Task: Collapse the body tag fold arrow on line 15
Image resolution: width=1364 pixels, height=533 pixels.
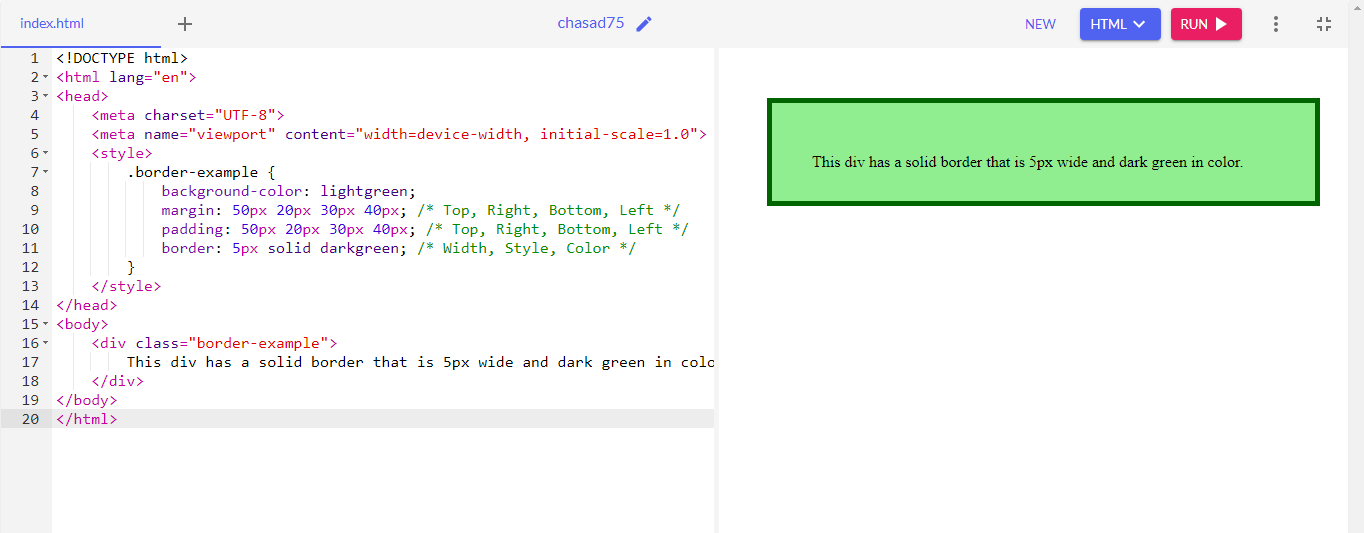Action: (x=46, y=324)
